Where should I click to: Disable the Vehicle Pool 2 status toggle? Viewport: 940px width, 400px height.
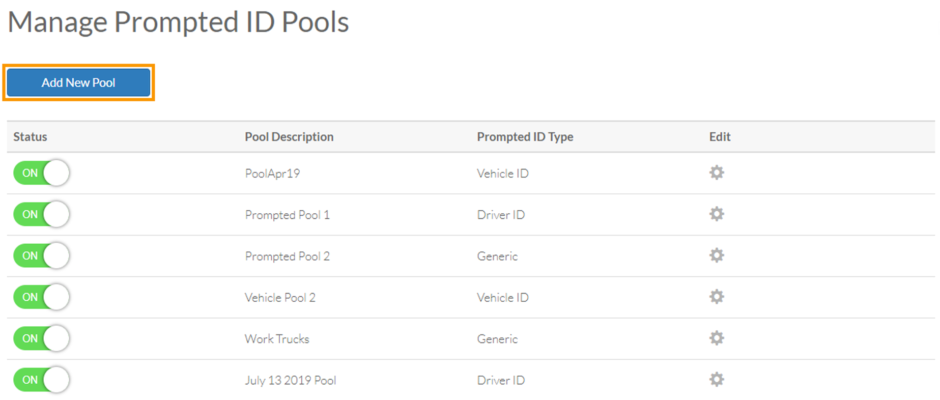click(41, 297)
